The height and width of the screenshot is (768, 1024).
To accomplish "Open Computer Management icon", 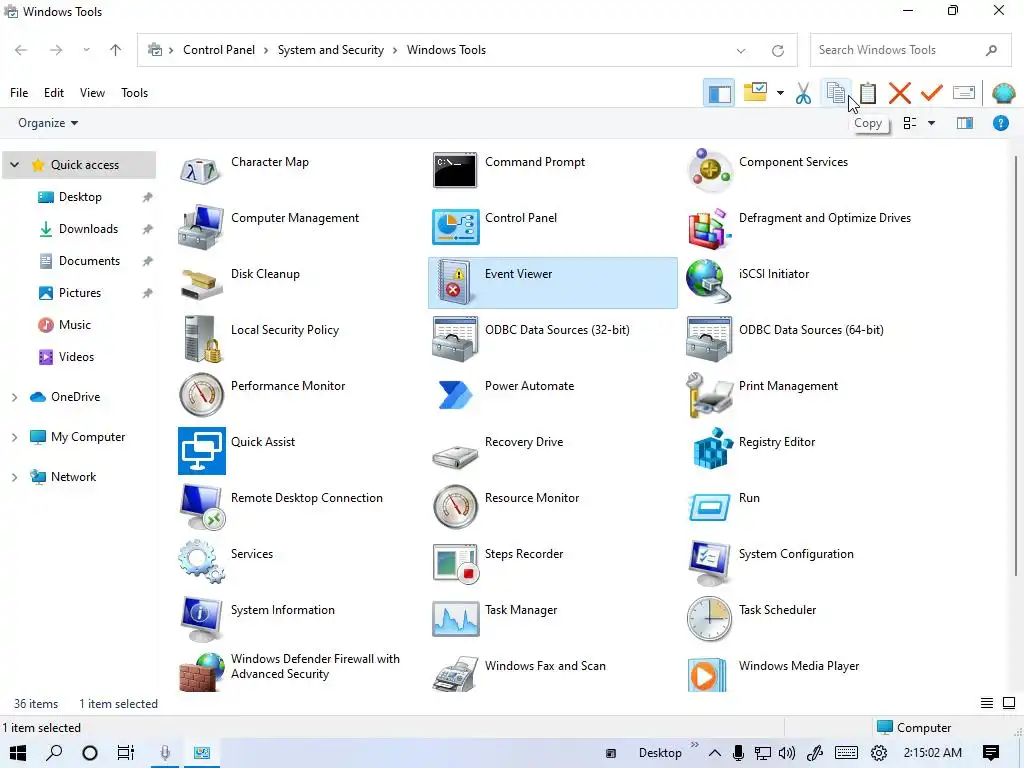I will coord(201,226).
